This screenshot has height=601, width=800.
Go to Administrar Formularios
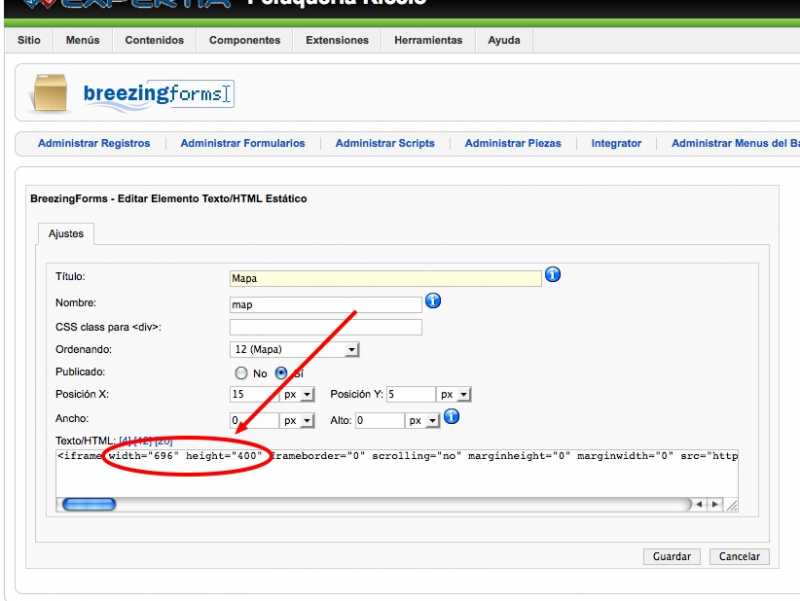243,143
